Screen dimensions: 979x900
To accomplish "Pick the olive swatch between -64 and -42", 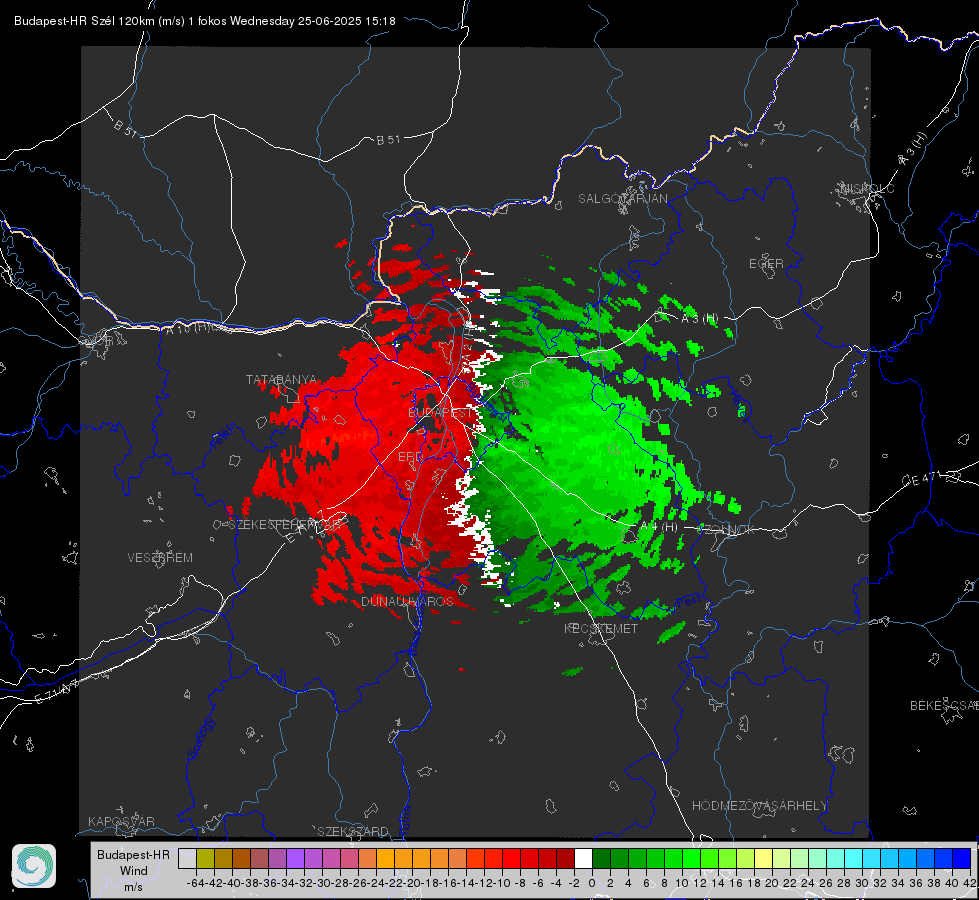I will coord(205,858).
